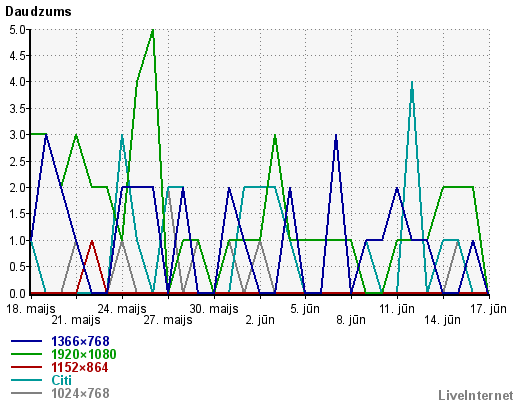Click the LiveInternet watermark text
Screen dimensions: 520x405
pyautogui.click(x=476, y=395)
